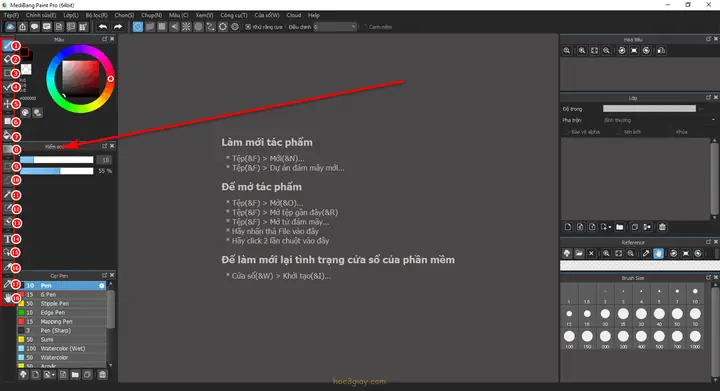This screenshot has height=391, width=720.
Task: Select the Bucket fill tool
Action: coord(7,135)
